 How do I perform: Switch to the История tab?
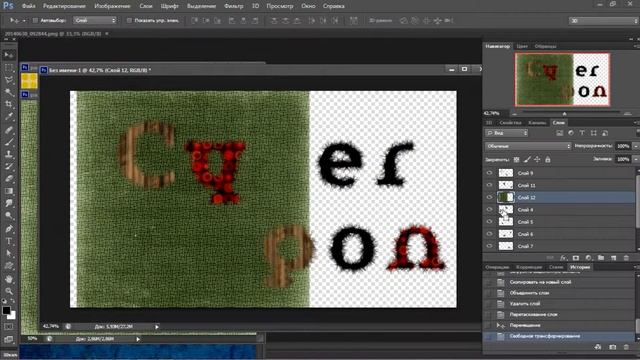pos(580,267)
